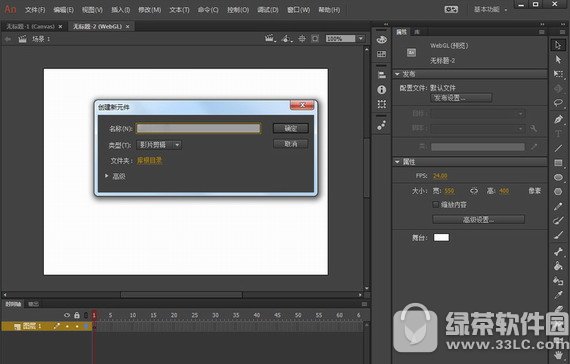Open the stage zoom percentage dropdown arrow

(361, 38)
